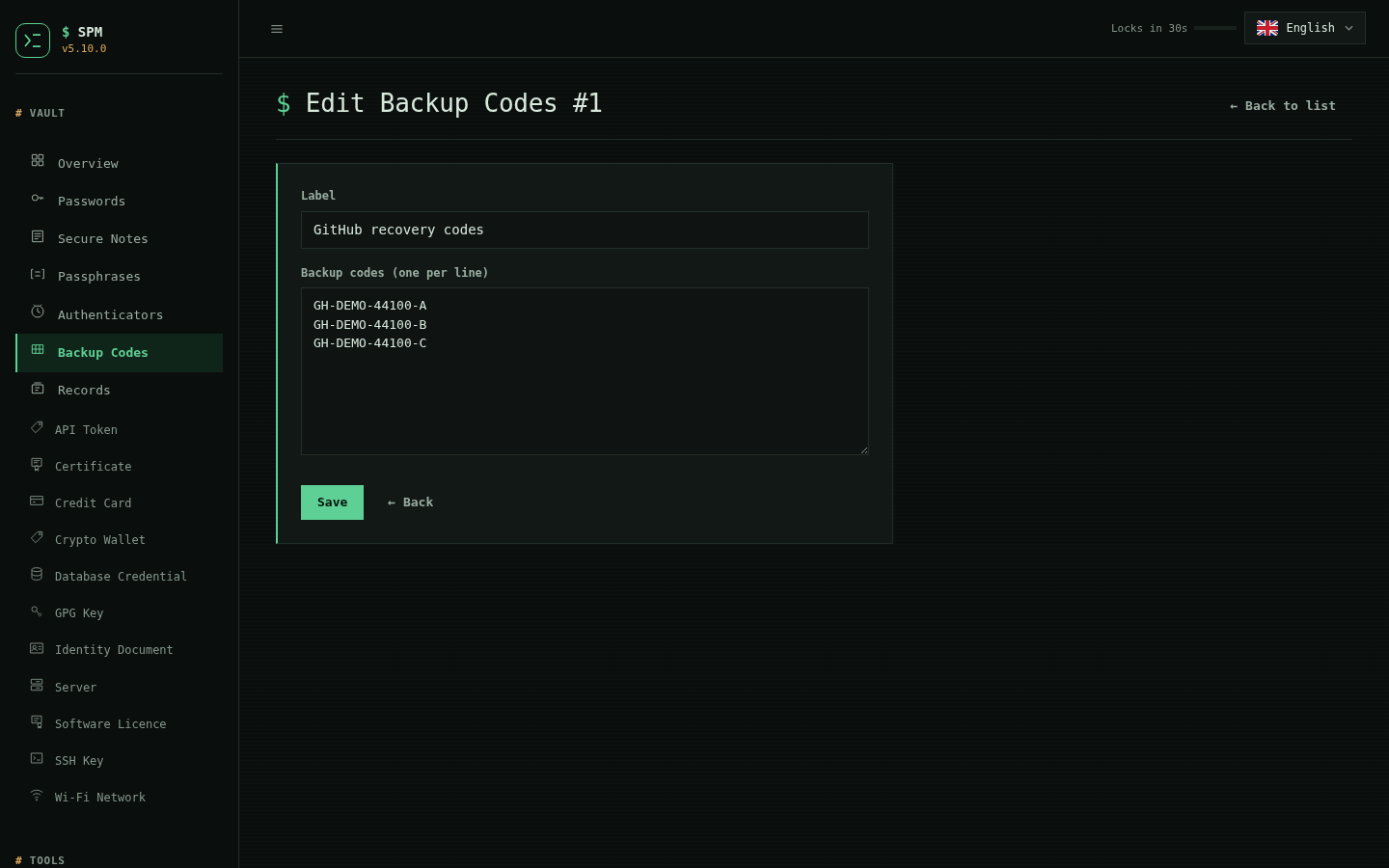Screen dimensions: 1389x868
Task: Go to Passwords in the sidebar
Action: (120, 201)
